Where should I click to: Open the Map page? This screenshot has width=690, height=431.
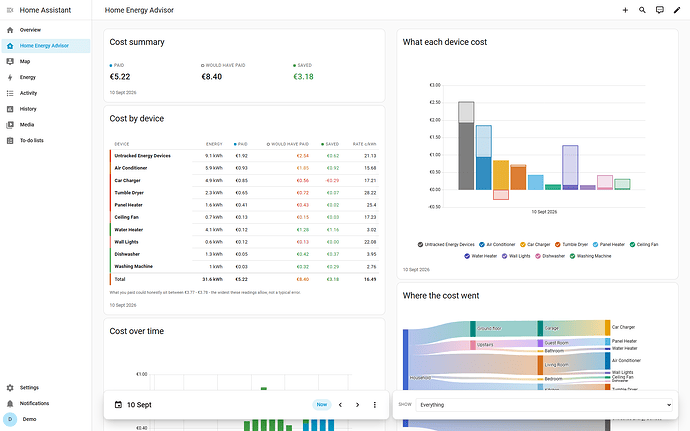[46, 62]
